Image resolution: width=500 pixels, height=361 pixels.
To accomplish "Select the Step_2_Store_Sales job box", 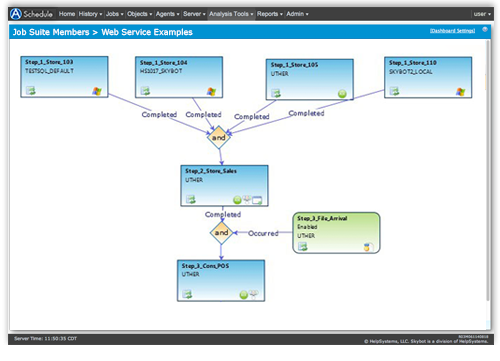I will click(224, 186).
